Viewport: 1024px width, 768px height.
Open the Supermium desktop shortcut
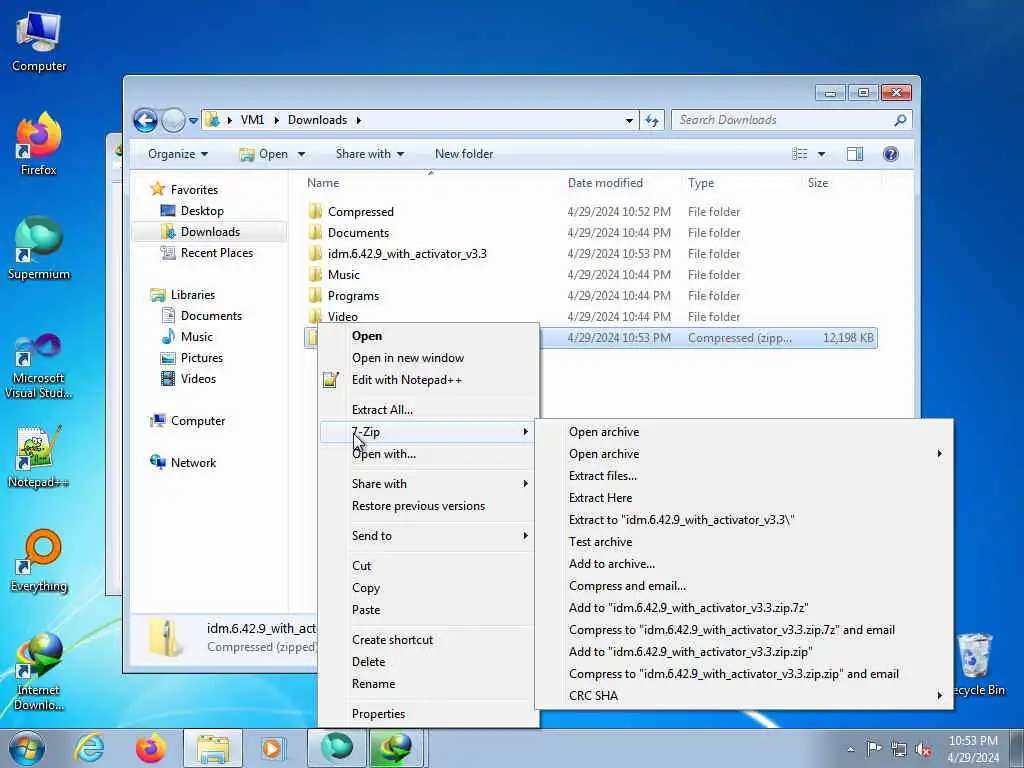click(39, 248)
